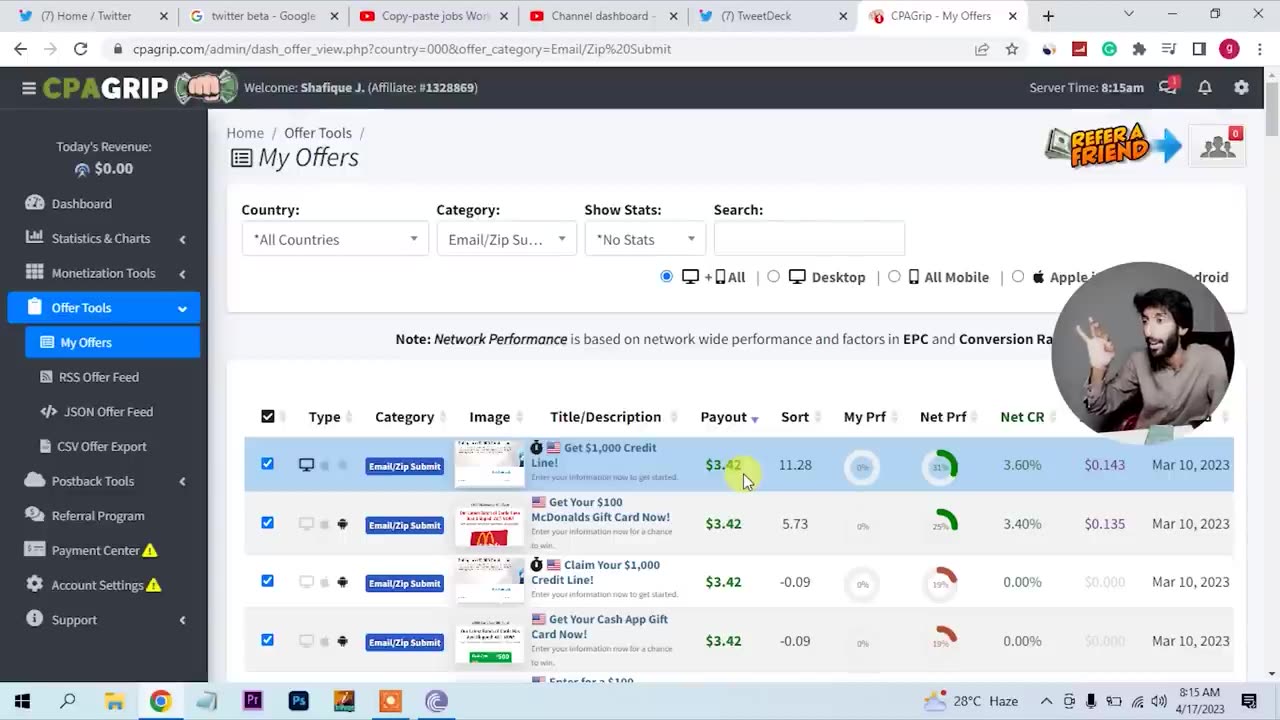Uncheck the McDonalds Gift Card offer checkbox
This screenshot has width=1280, height=720.
267,522
